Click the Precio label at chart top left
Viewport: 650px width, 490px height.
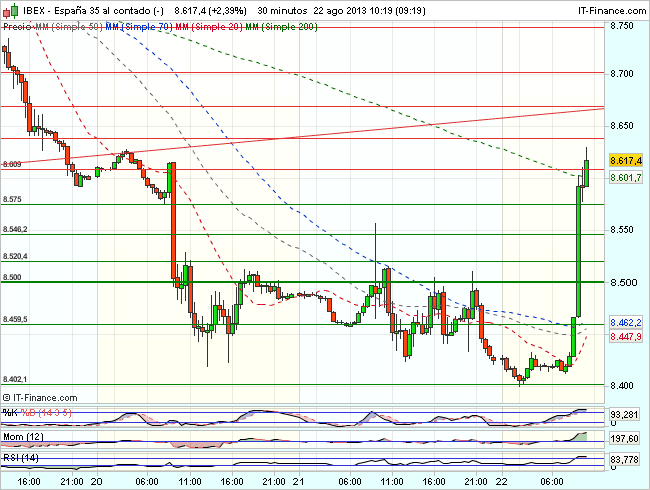point(14,27)
